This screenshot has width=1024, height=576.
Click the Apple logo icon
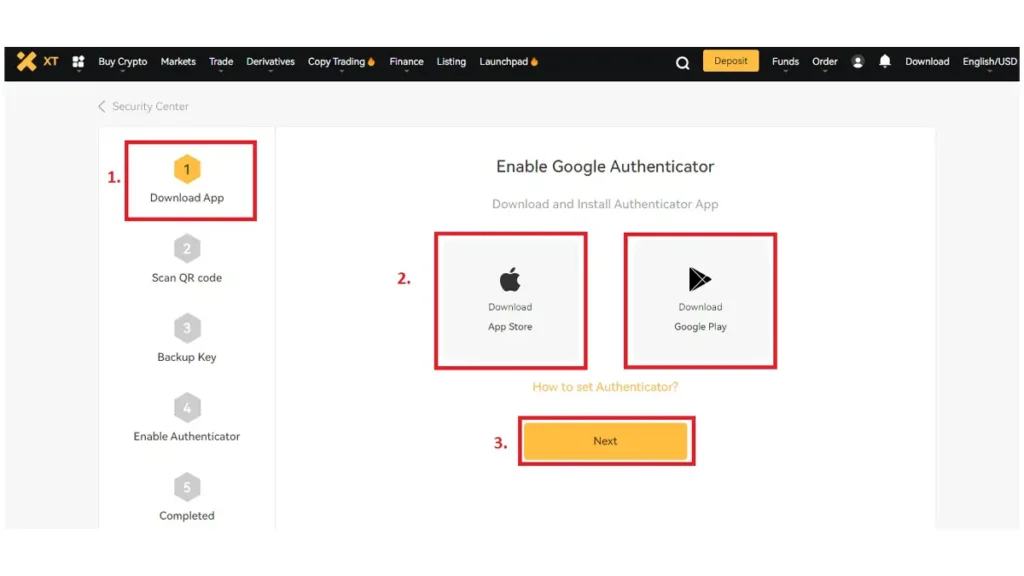[510, 280]
